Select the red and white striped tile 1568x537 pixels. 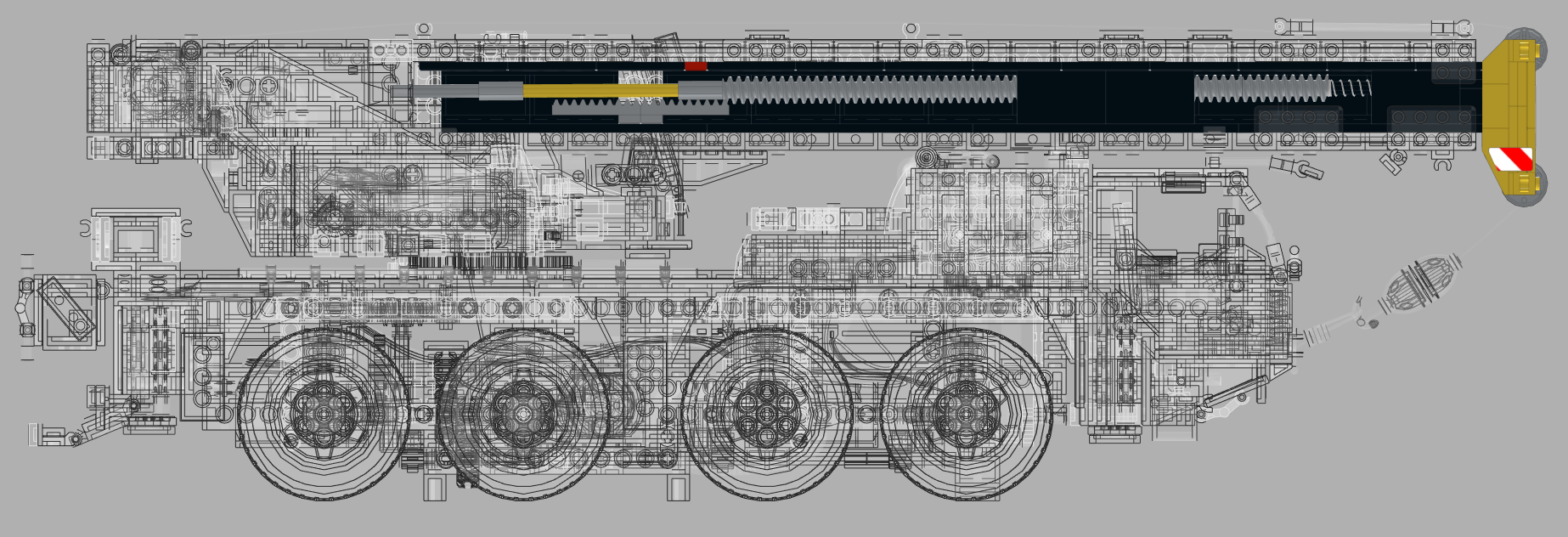[1511, 159]
